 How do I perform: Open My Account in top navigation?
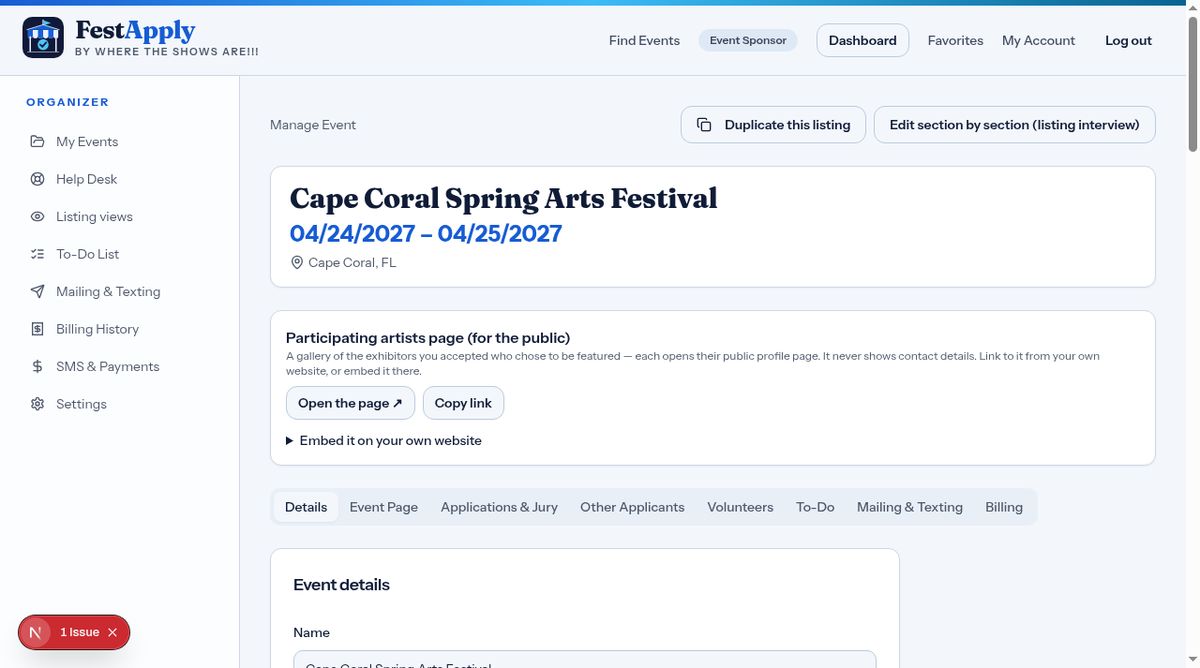click(x=1038, y=40)
